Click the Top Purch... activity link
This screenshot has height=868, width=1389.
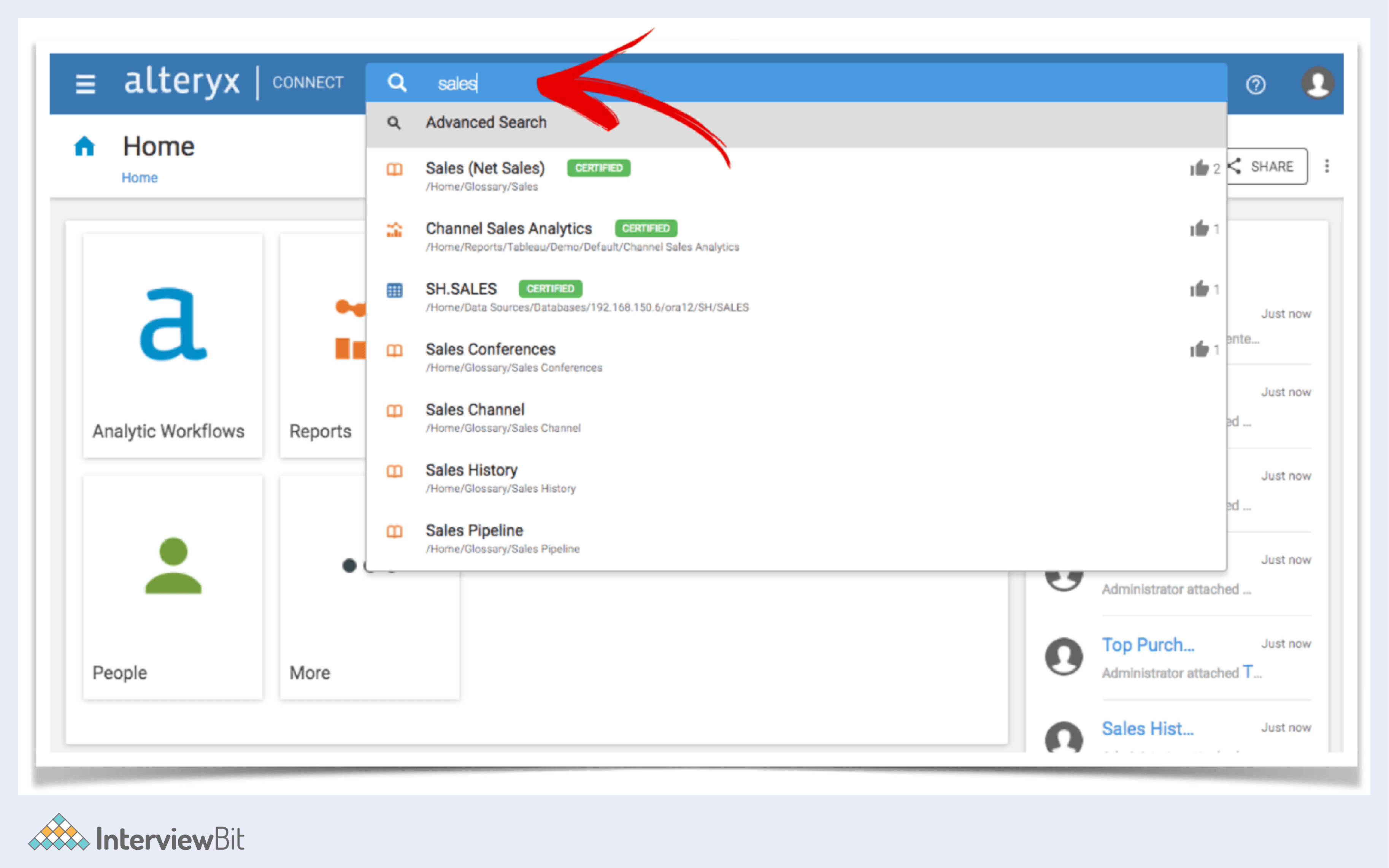tap(1148, 645)
